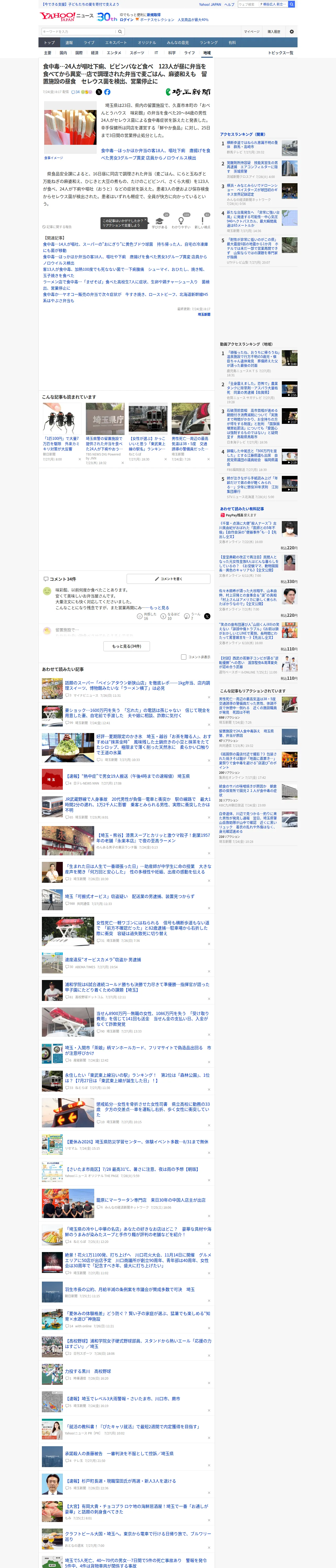Select the トップ tab
The image size is (336, 1568).
click(x=49, y=43)
